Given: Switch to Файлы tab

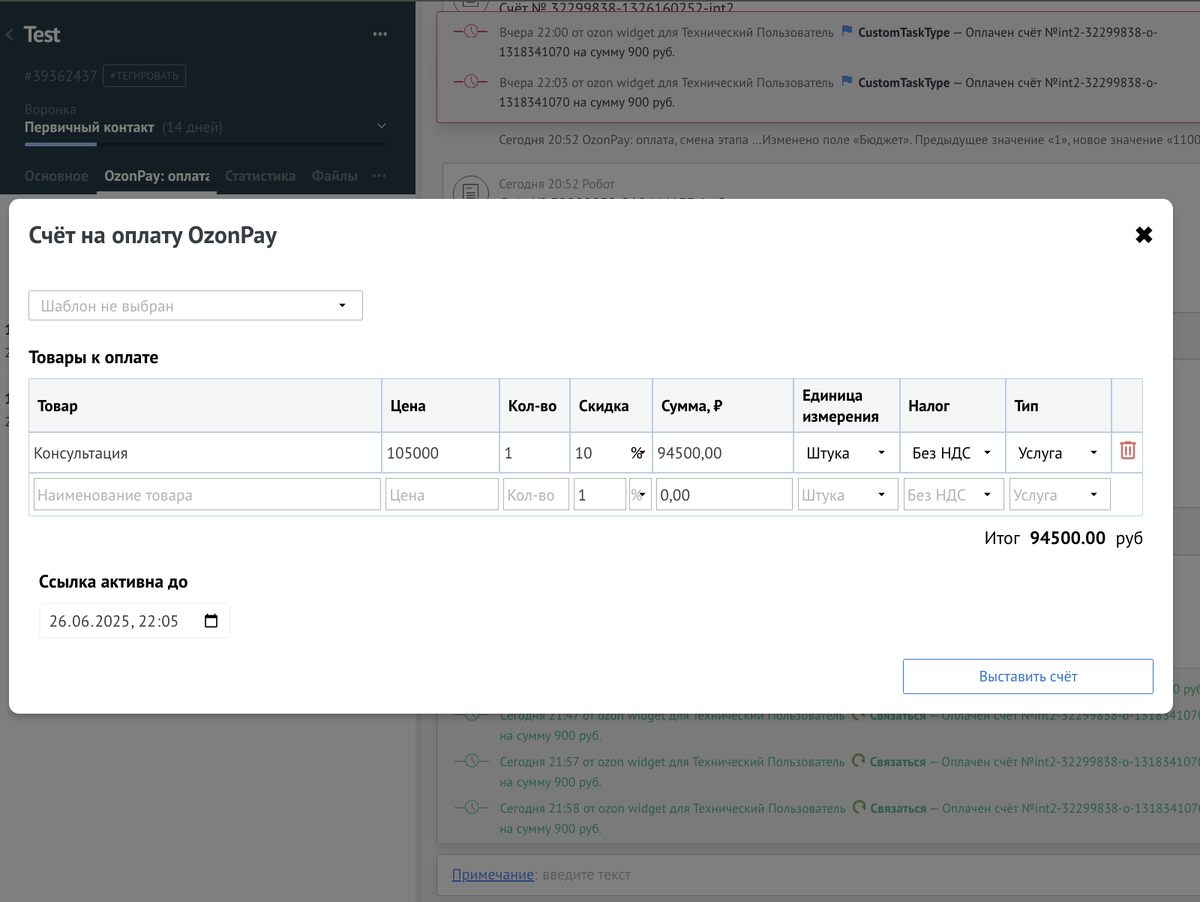Looking at the screenshot, I should (x=334, y=176).
